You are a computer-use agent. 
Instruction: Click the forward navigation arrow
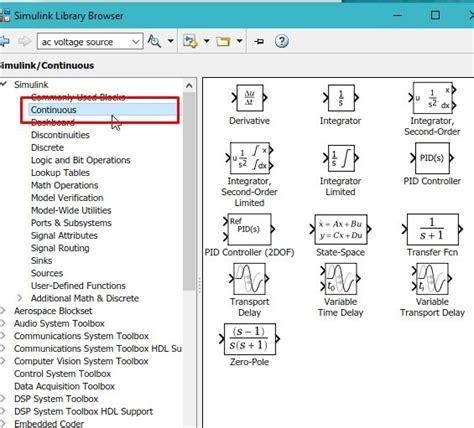coord(24,41)
